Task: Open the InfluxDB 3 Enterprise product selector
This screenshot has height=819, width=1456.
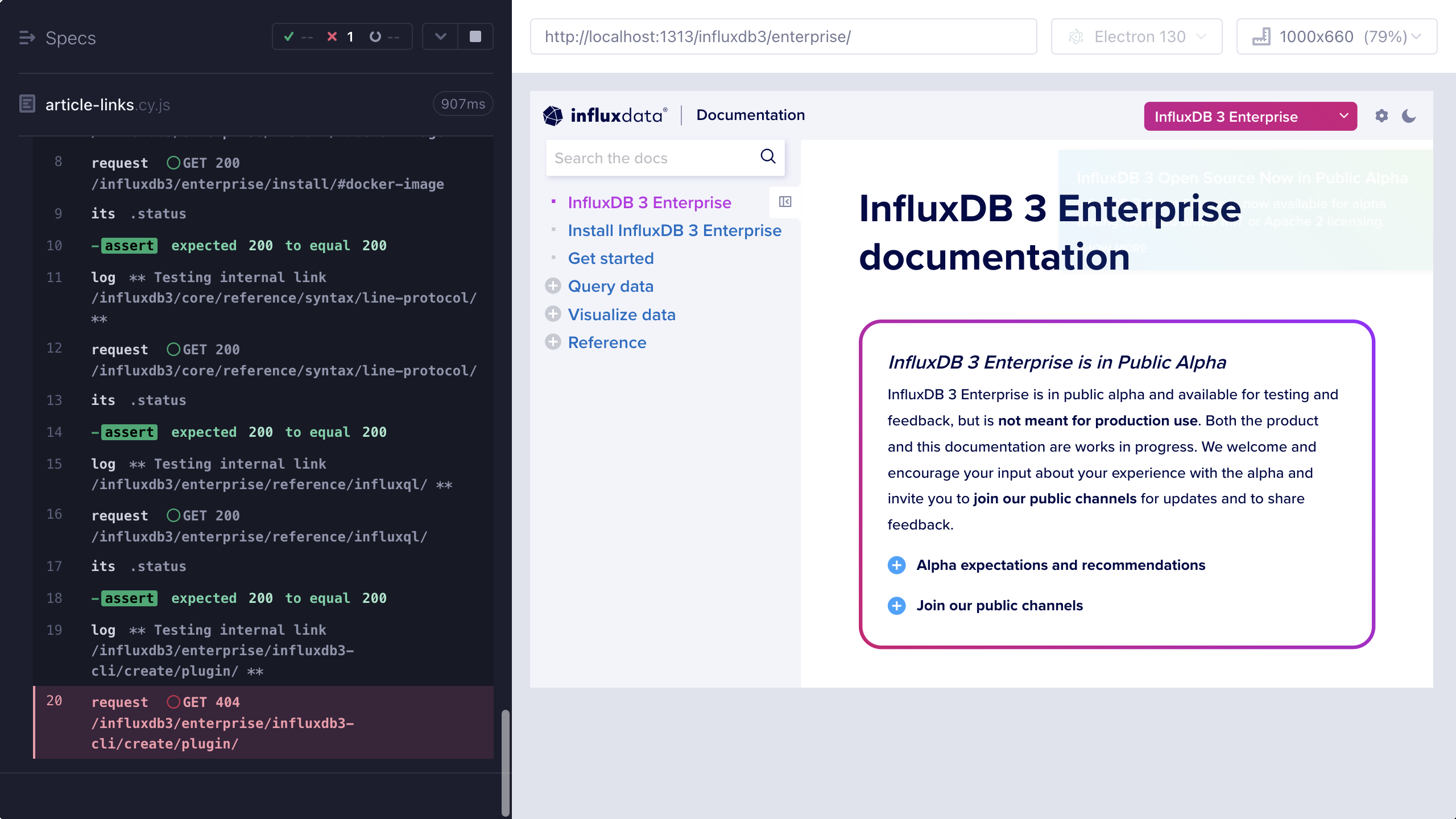Action: point(1250,116)
